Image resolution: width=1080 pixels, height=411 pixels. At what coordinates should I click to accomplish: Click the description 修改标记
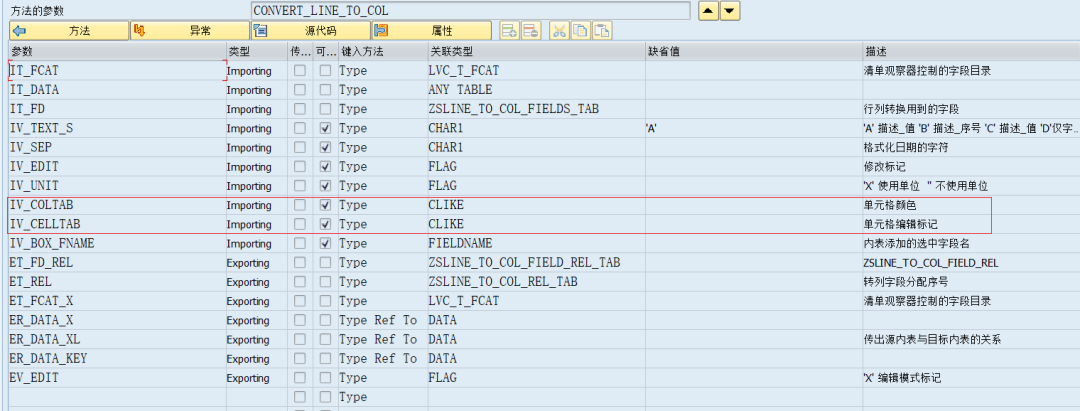pyautogui.click(x=884, y=167)
